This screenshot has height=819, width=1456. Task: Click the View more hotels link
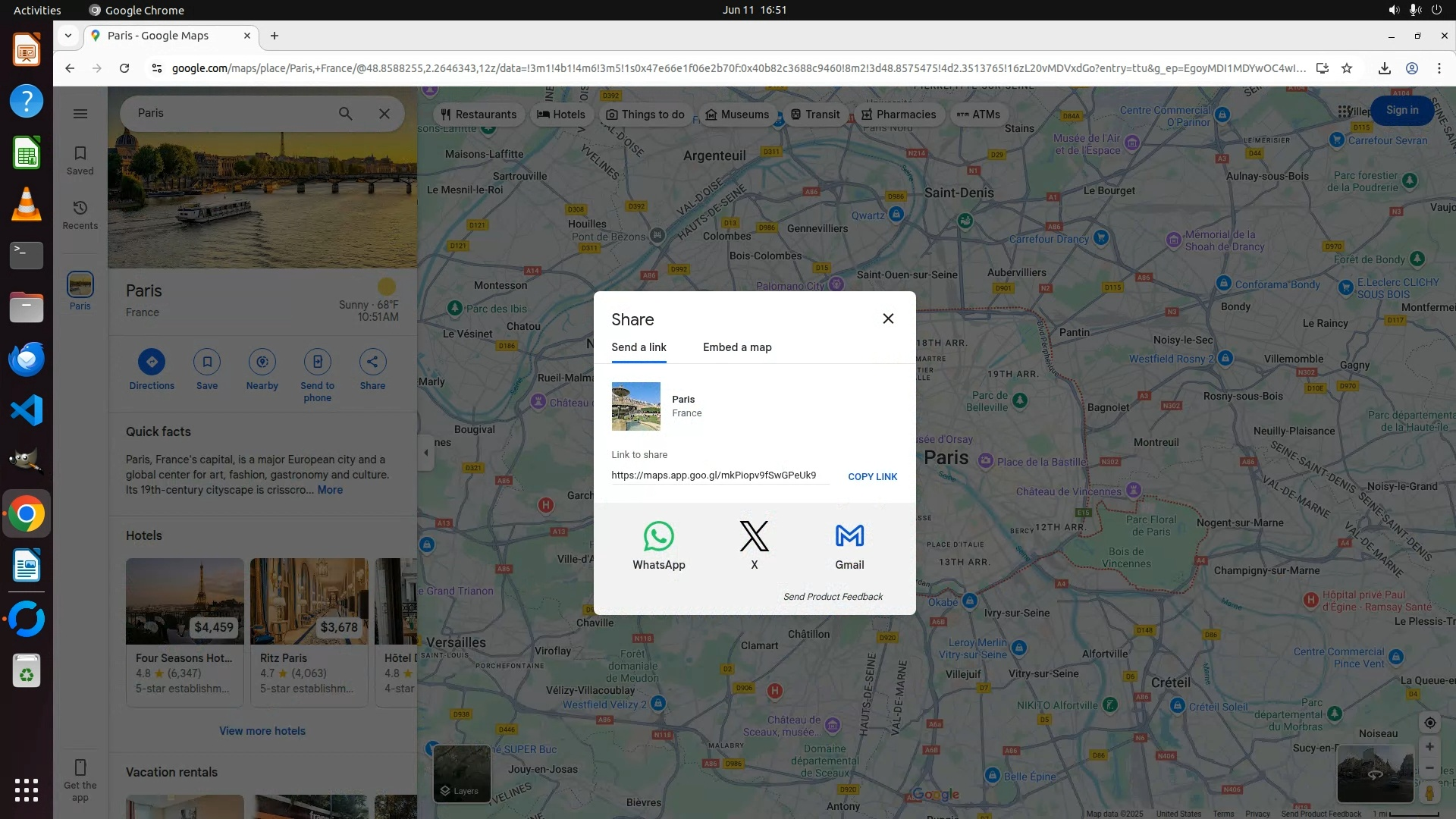pyautogui.click(x=262, y=731)
